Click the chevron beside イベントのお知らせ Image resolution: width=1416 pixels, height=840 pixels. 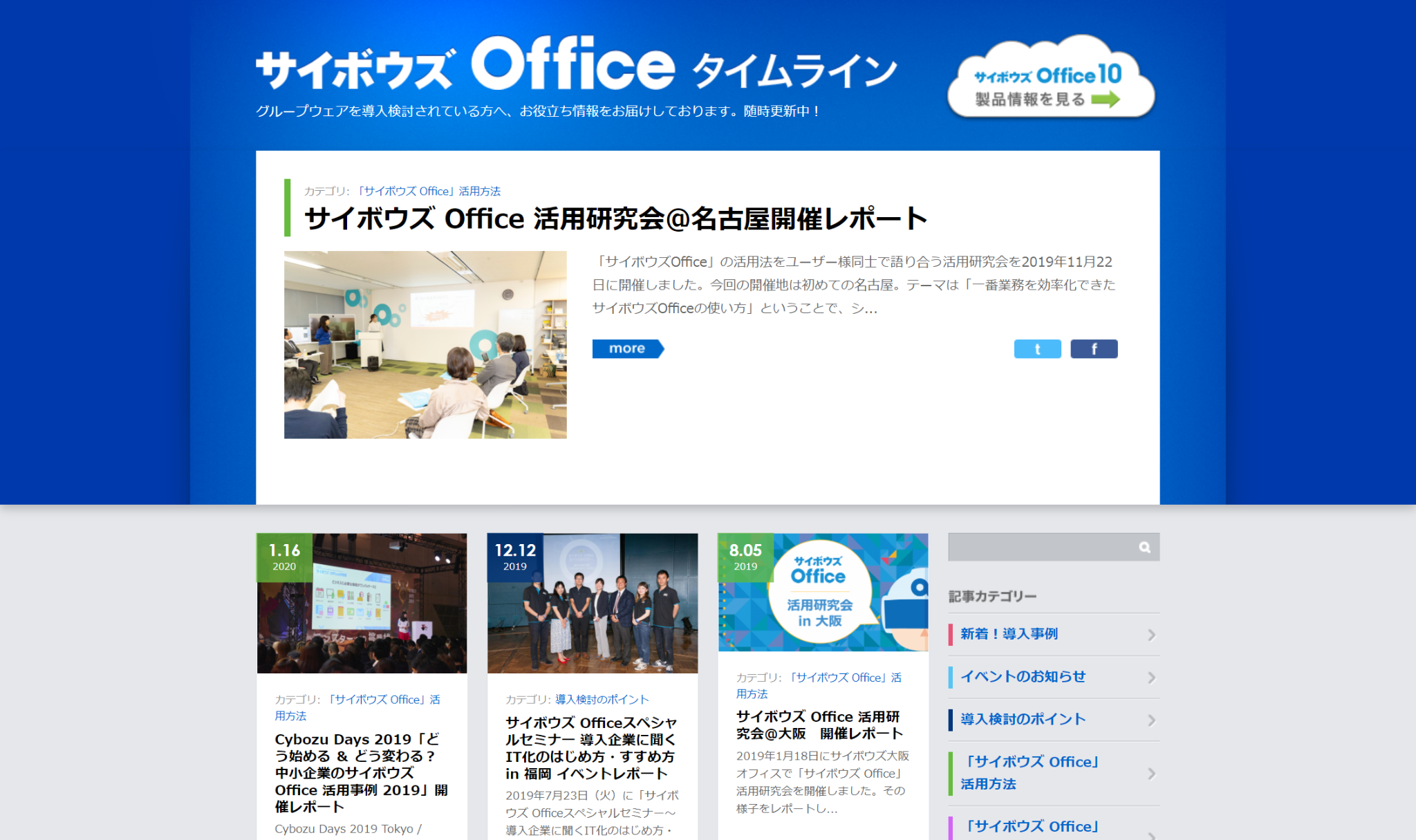point(1151,678)
